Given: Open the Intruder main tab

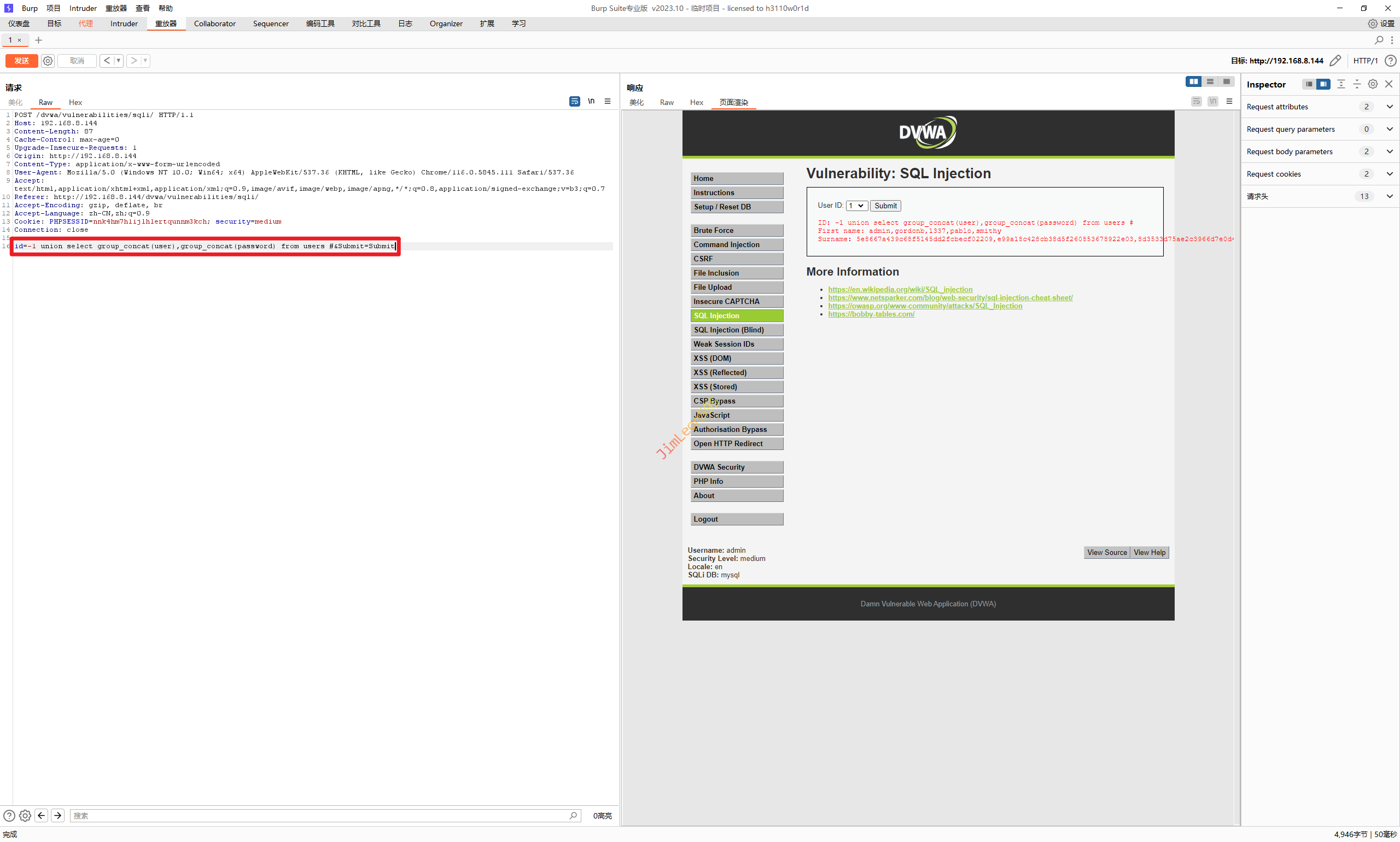Looking at the screenshot, I should click(124, 24).
